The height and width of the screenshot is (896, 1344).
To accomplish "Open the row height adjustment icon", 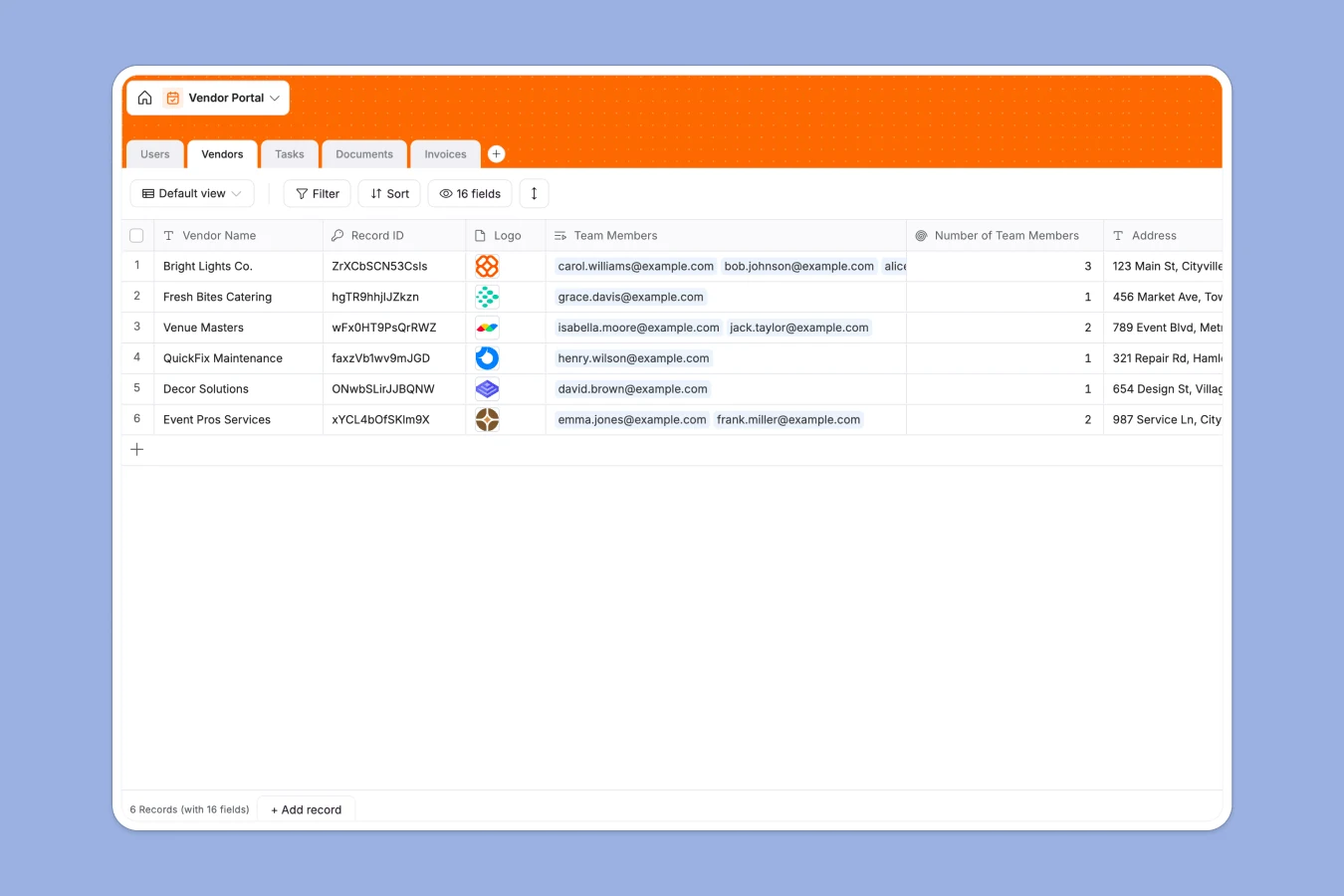I will coord(534,193).
